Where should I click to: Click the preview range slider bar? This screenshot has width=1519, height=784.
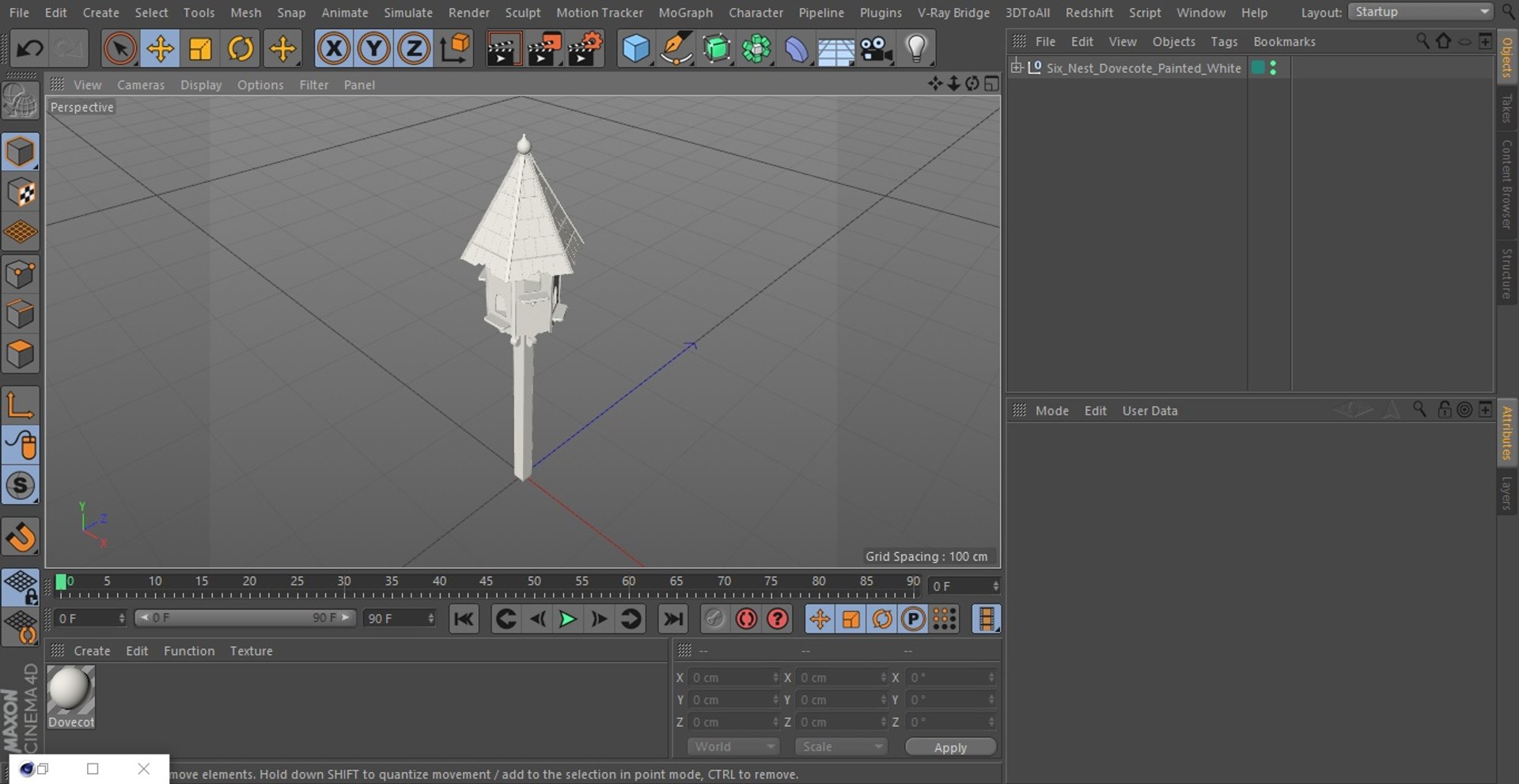click(244, 618)
